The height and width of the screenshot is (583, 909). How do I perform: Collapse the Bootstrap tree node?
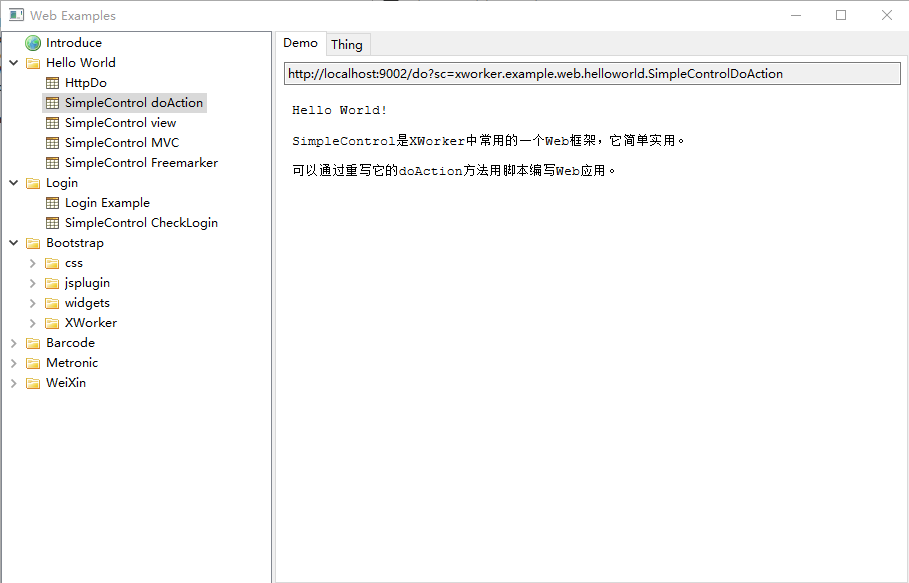pos(14,243)
